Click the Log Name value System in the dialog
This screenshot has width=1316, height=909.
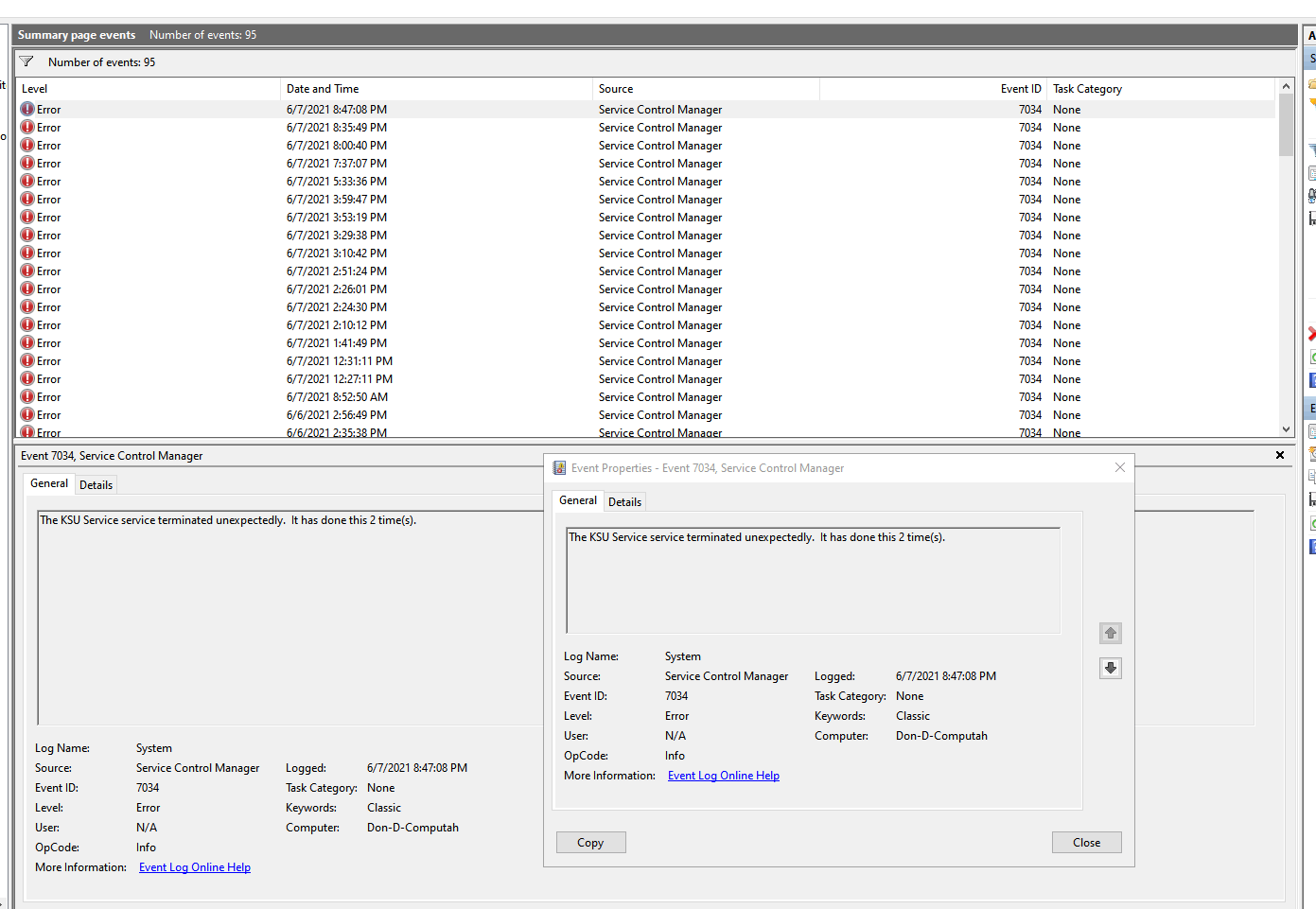[x=683, y=656]
